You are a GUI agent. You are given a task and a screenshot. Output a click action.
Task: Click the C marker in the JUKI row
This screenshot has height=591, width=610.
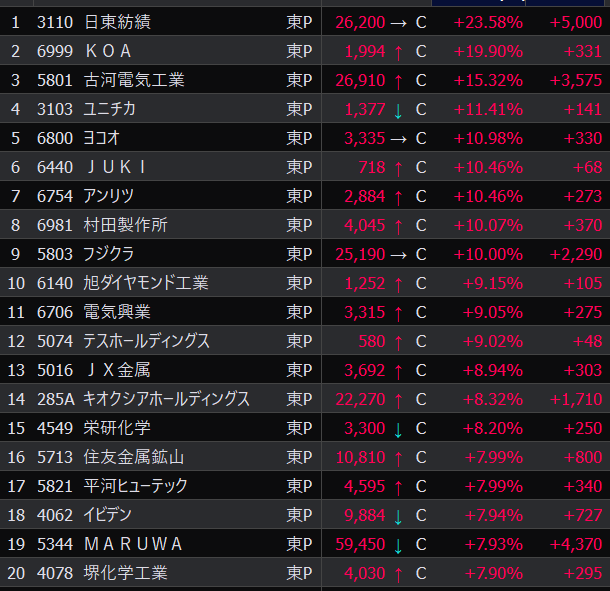[x=421, y=167]
